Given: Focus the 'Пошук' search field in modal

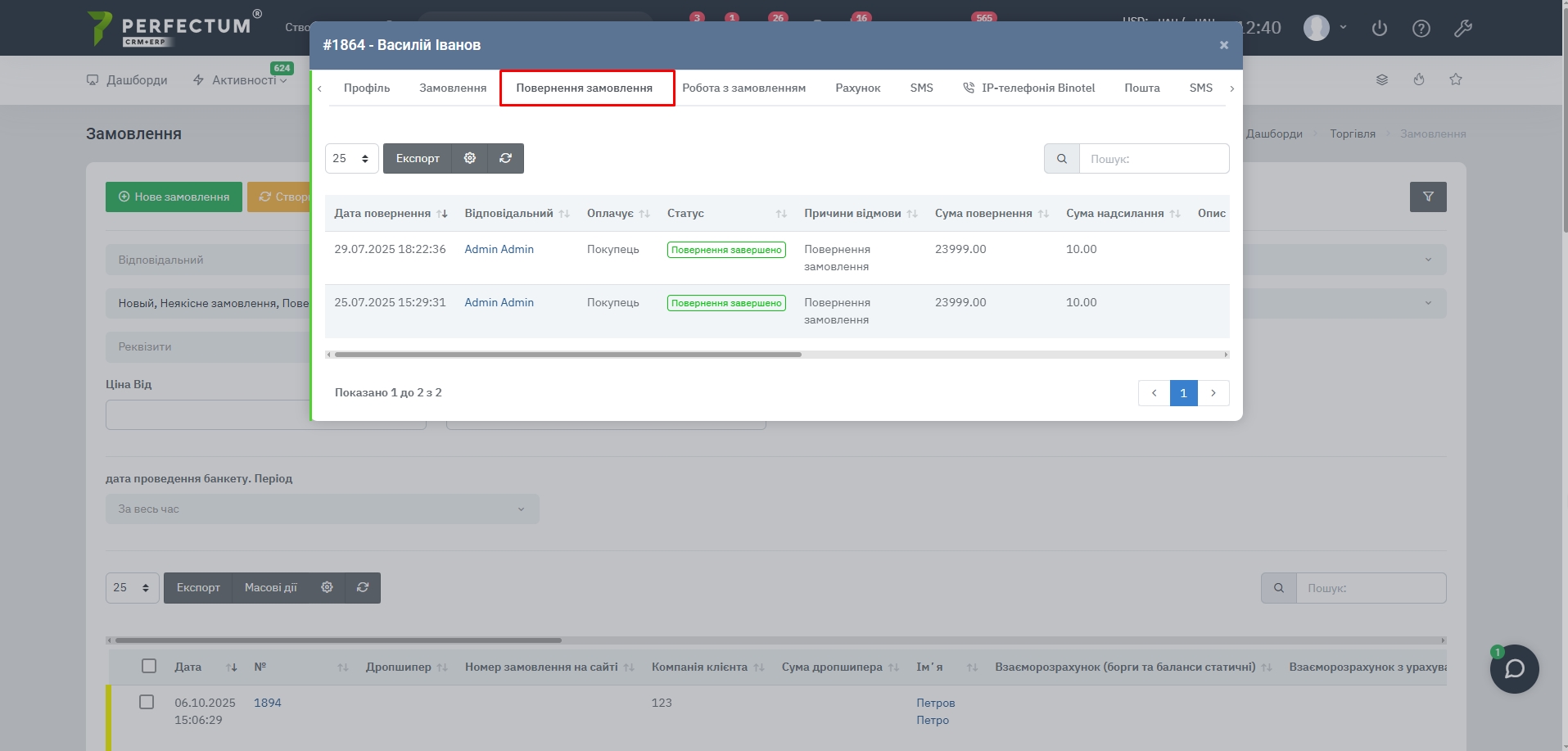Looking at the screenshot, I should [x=1154, y=159].
